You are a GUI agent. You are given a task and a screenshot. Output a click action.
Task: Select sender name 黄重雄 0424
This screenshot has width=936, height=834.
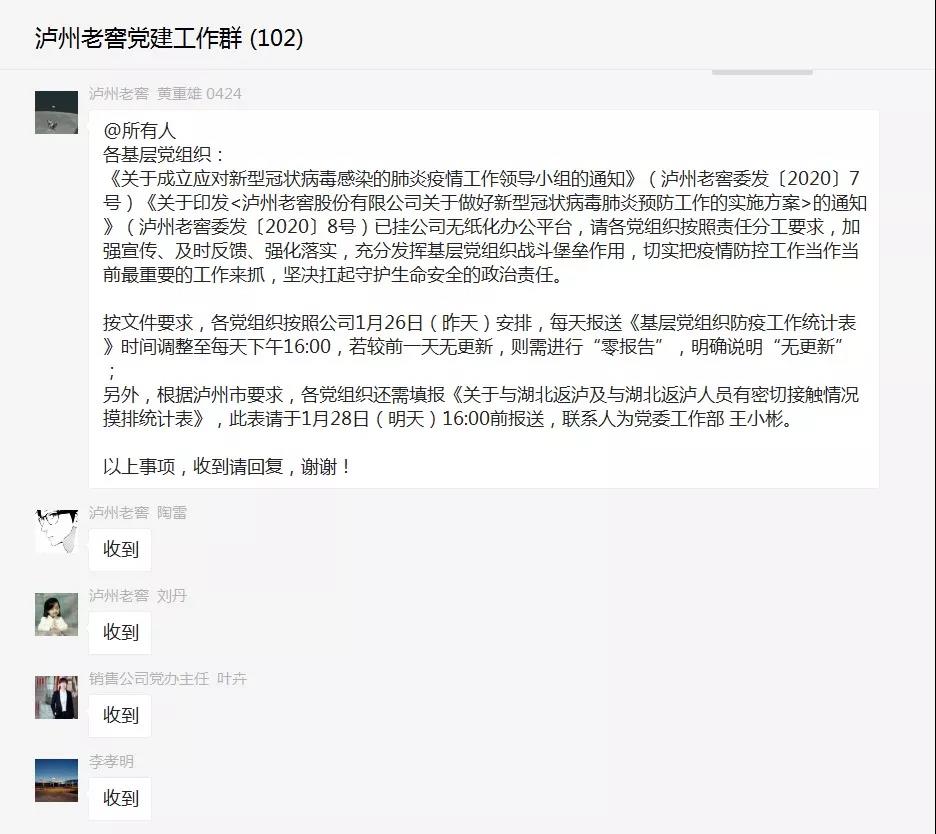(x=199, y=94)
